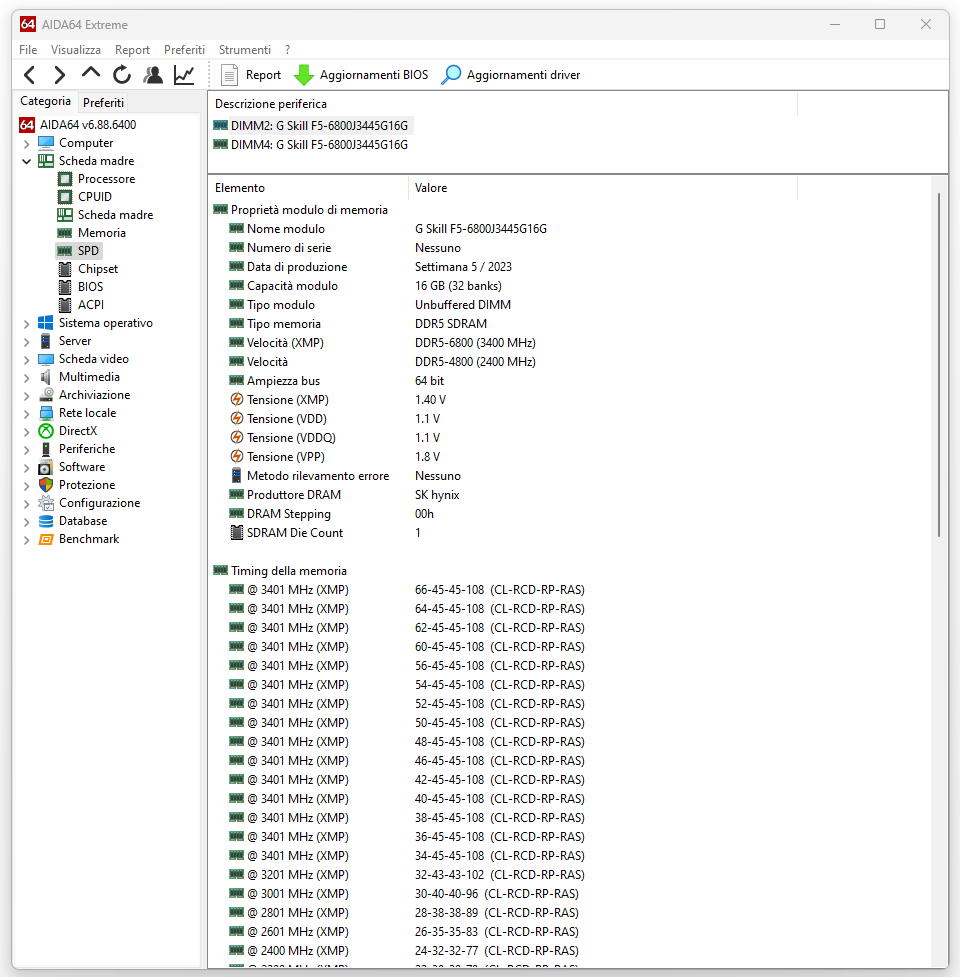This screenshot has width=960, height=977.
Task: Expand the Software tree node
Action: click(x=26, y=468)
